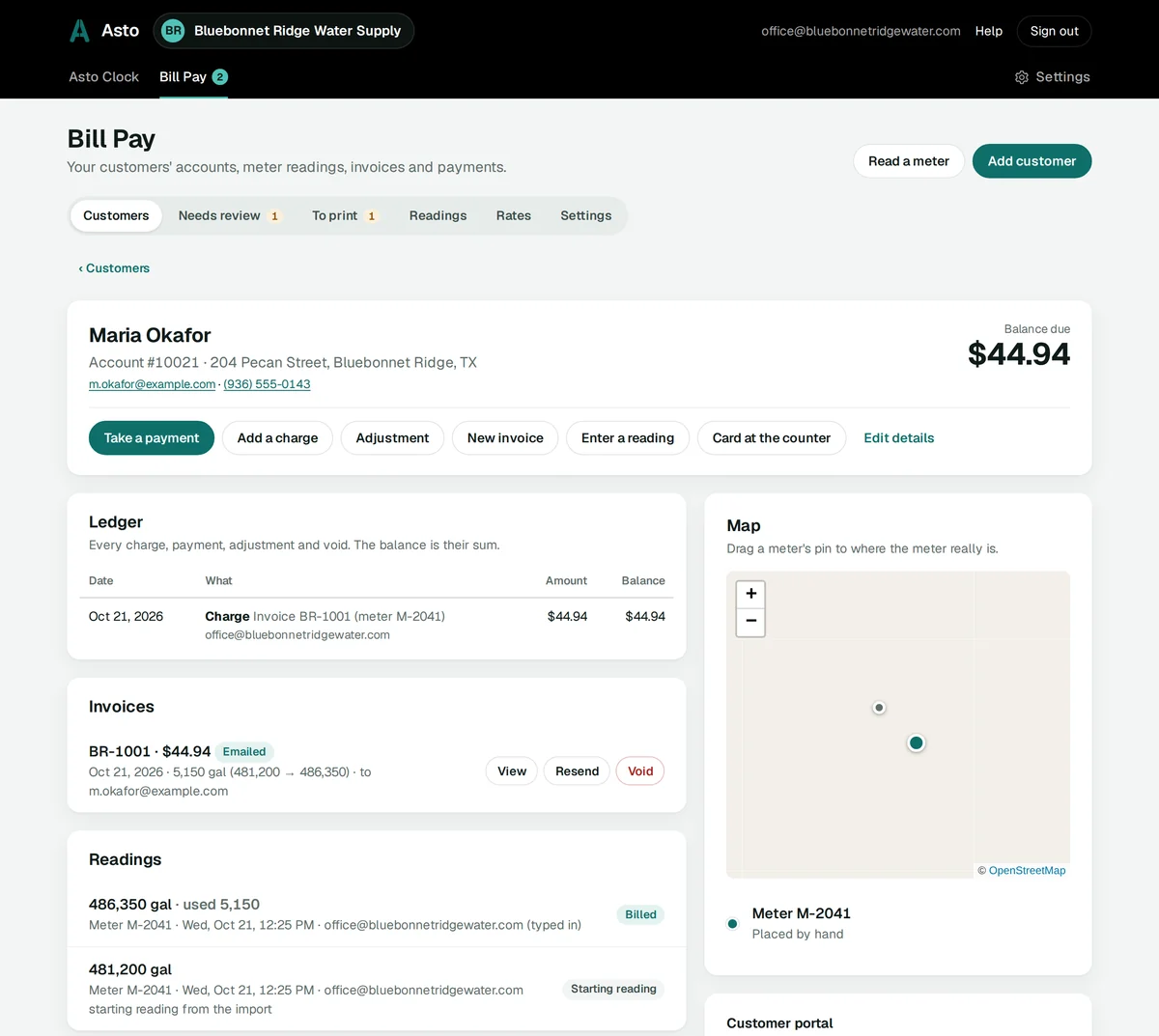This screenshot has height=1036, width=1159.
Task: Choose Card at the counter
Action: [772, 438]
